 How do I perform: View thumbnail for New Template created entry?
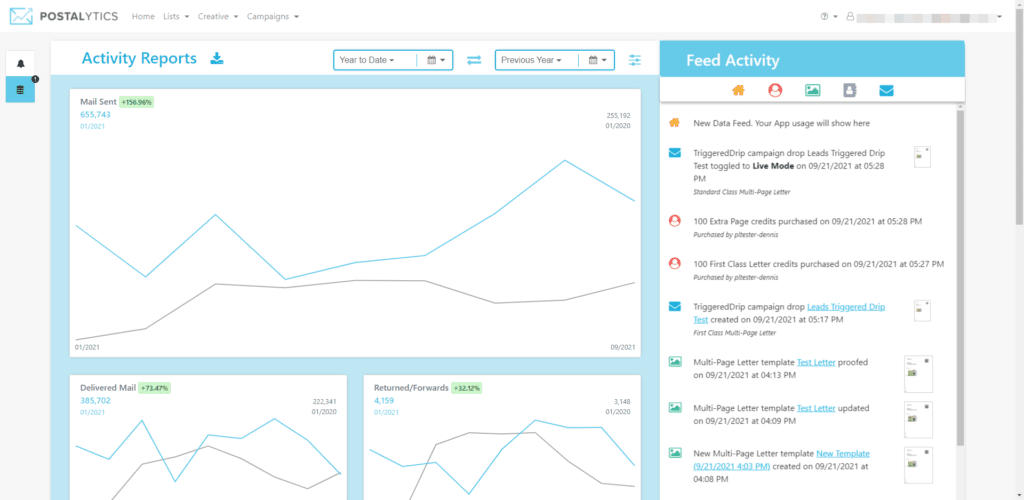point(918,465)
